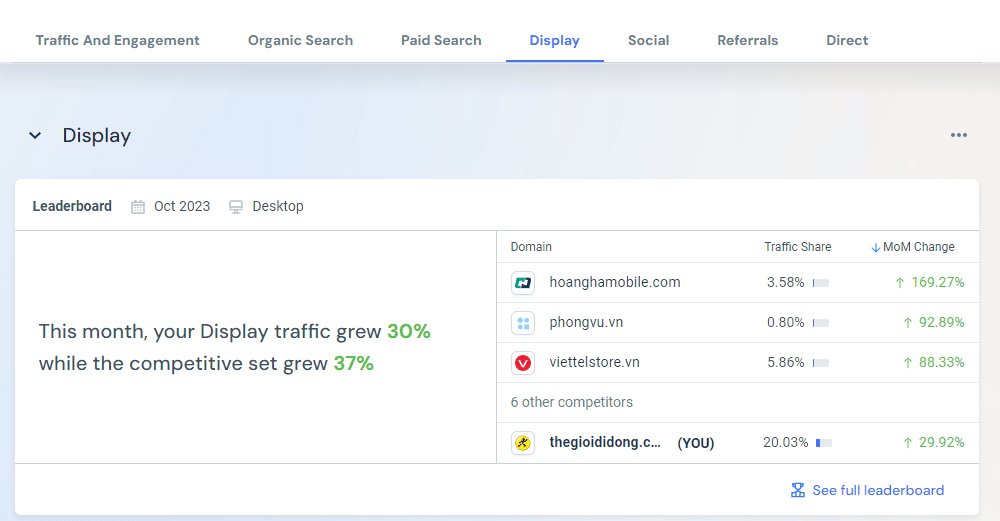Click the 3.58% traffic share value
Viewport: 1000px width, 521px height.
[x=786, y=283]
